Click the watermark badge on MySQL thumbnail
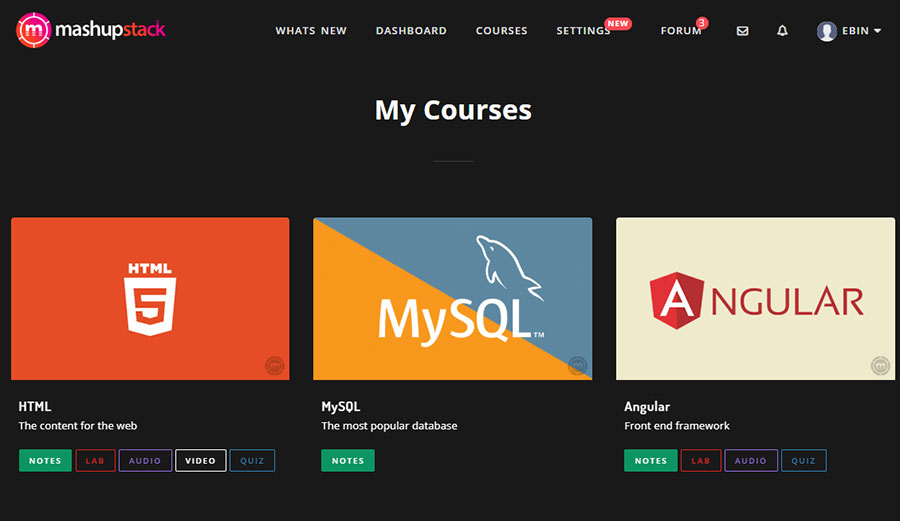Viewport: 900px width, 521px height. click(x=577, y=366)
